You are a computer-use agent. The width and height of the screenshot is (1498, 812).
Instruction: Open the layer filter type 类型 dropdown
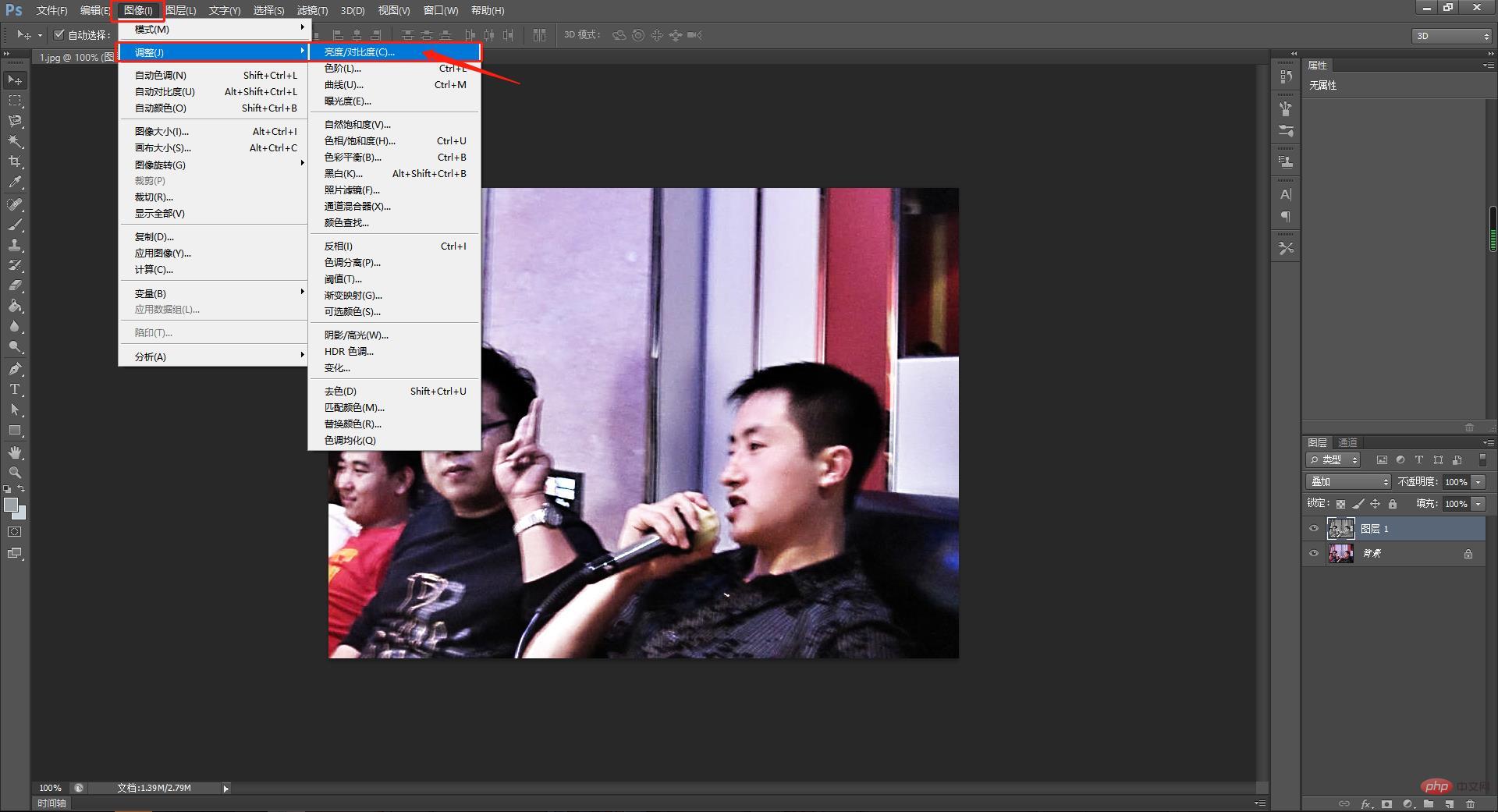point(1333,460)
